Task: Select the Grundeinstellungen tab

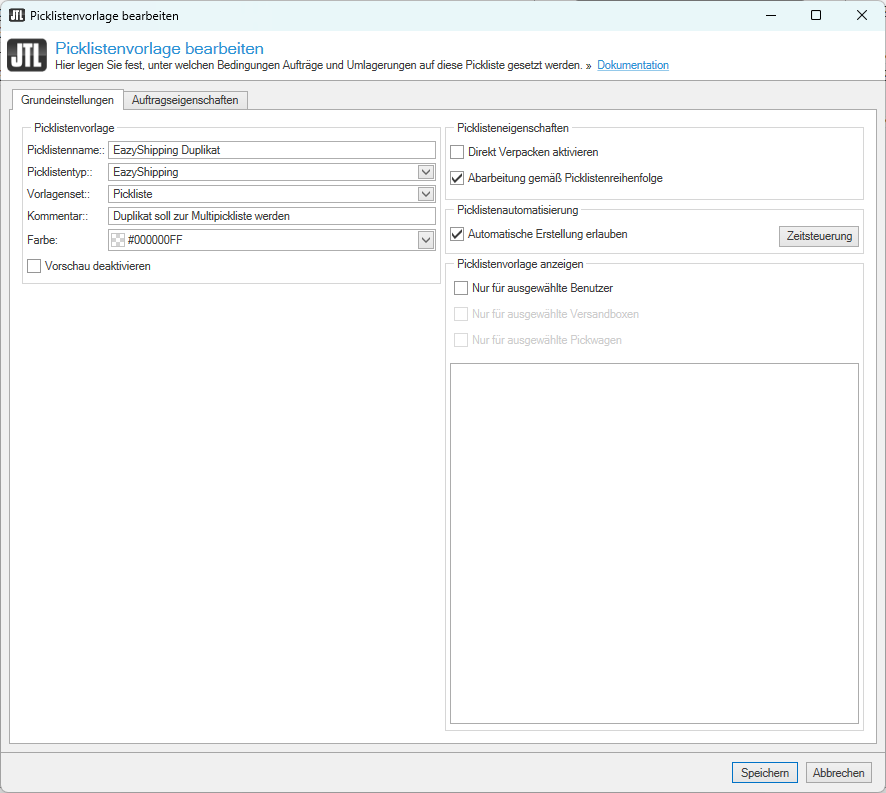Action: pos(67,100)
